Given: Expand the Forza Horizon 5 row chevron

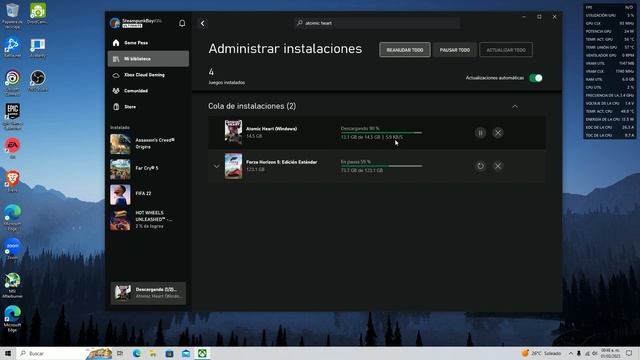Looking at the screenshot, I should pos(216,166).
